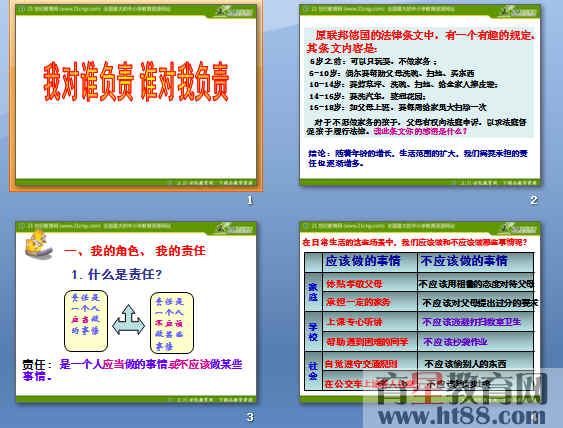This screenshot has width=563, height=428.
Task: Click the header logo on slide 2
Action: [517, 12]
